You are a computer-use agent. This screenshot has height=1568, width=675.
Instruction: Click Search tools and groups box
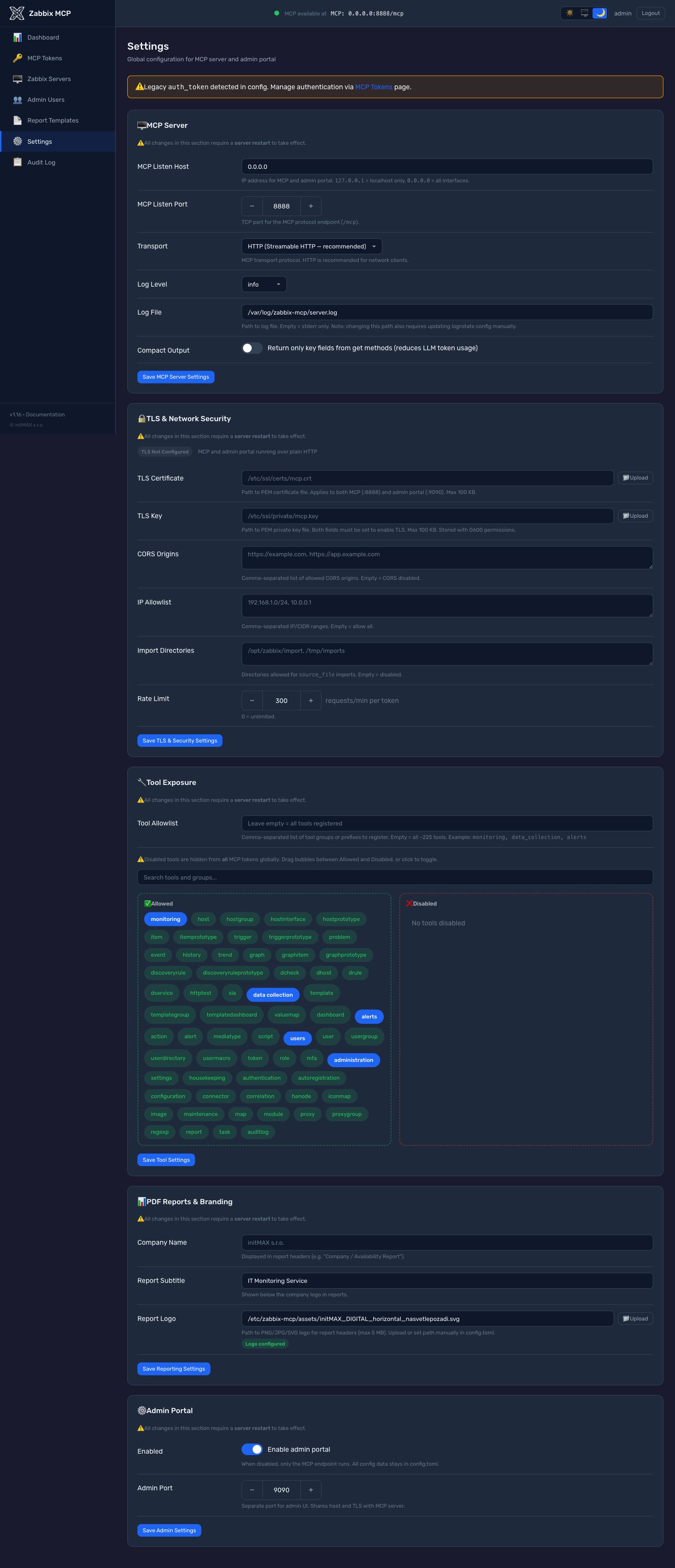(x=395, y=878)
